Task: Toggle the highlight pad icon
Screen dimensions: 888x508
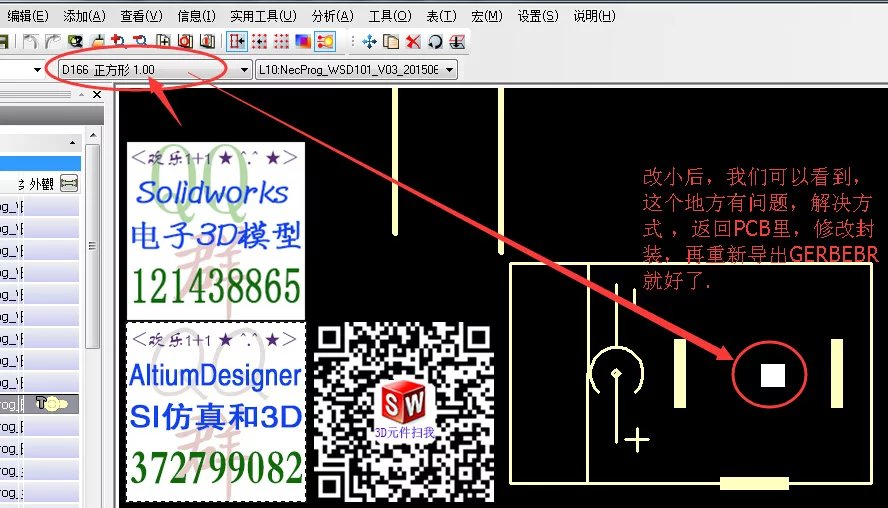Action: (x=325, y=41)
